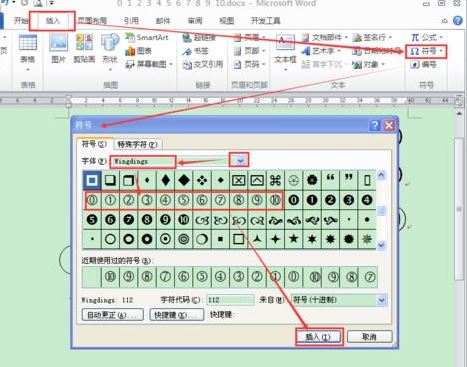This screenshot has height=367, width=467.
Task: Select the four-diamond ❖ symbol in grid
Action: (x=202, y=180)
